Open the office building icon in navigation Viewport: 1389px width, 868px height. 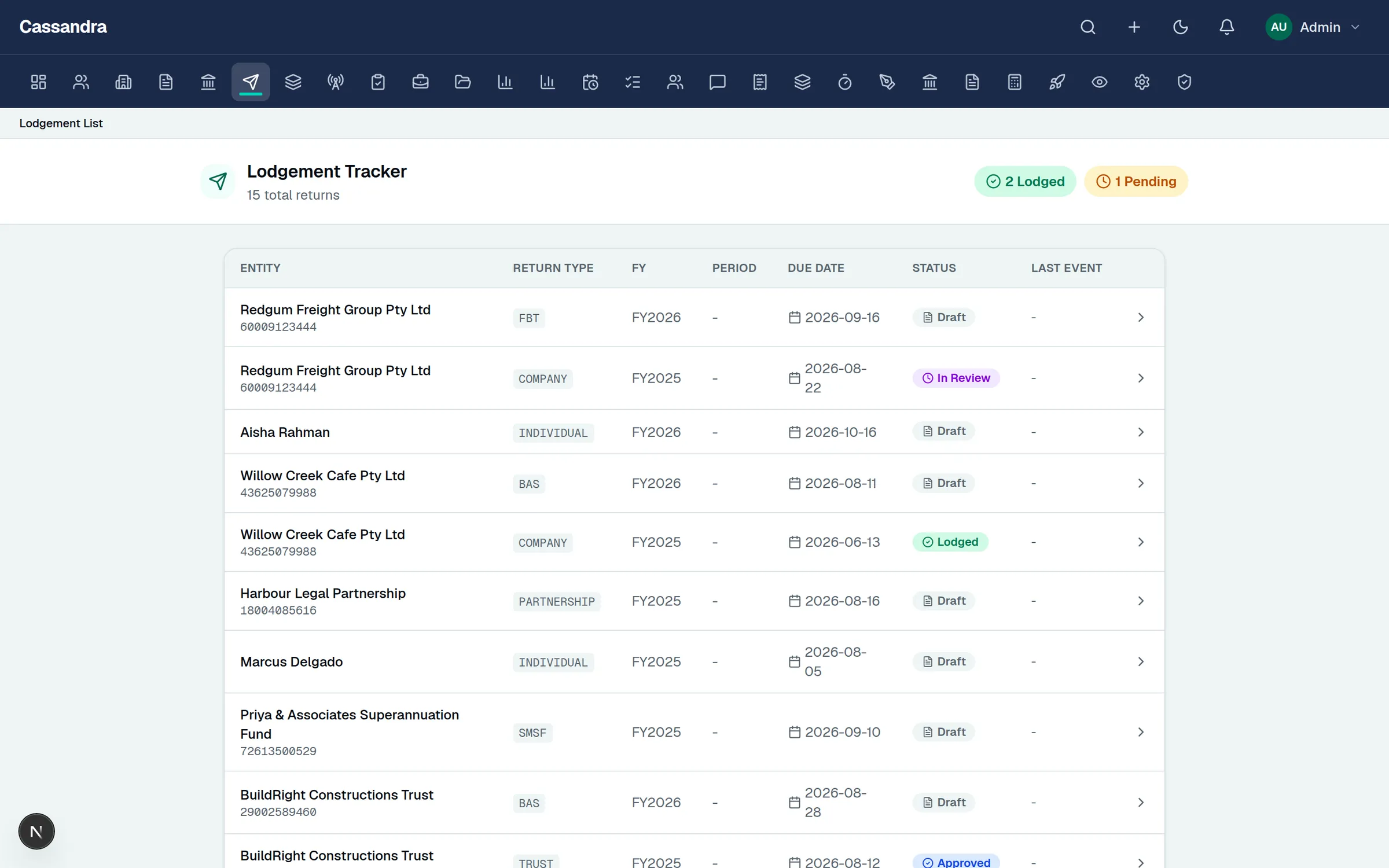point(123,82)
